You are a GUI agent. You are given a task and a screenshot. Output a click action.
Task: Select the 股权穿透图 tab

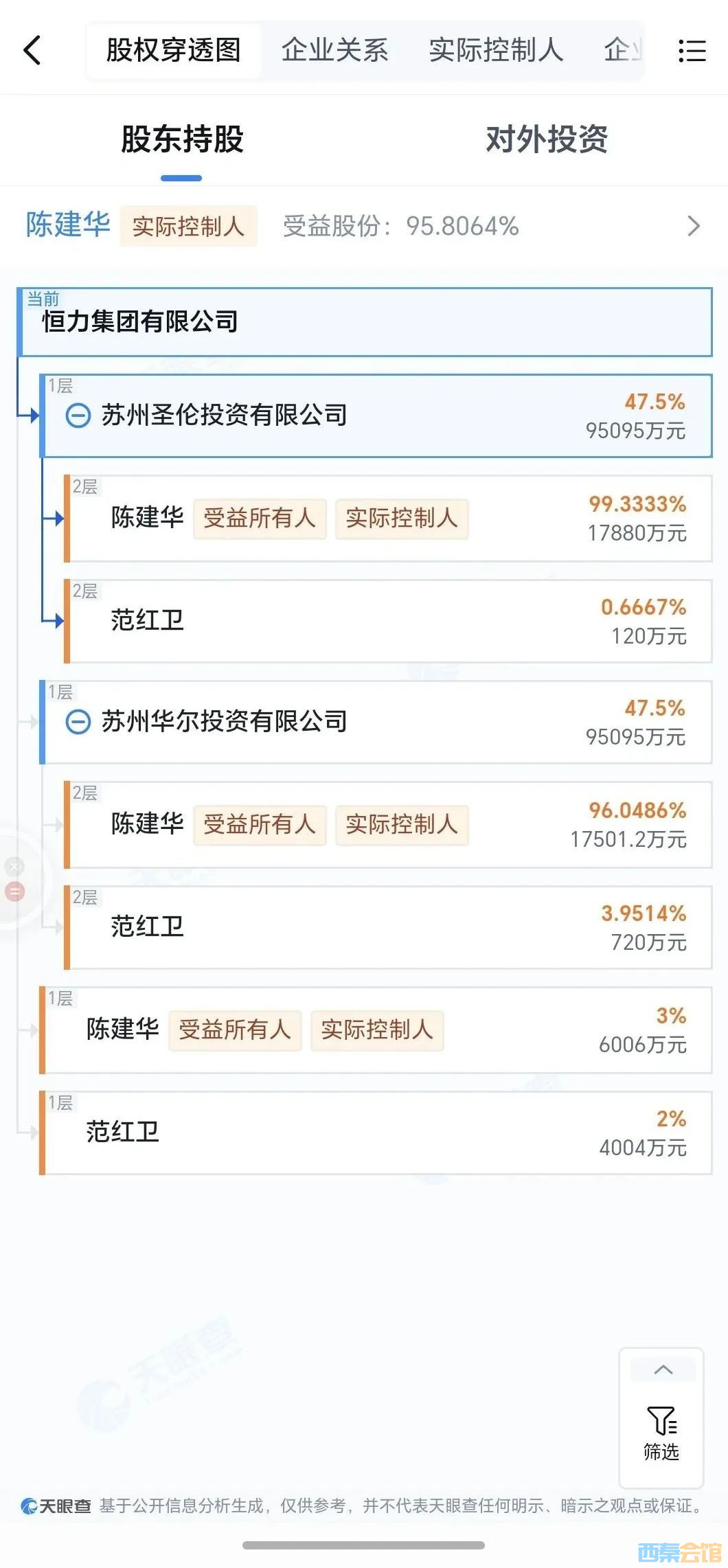tap(174, 50)
